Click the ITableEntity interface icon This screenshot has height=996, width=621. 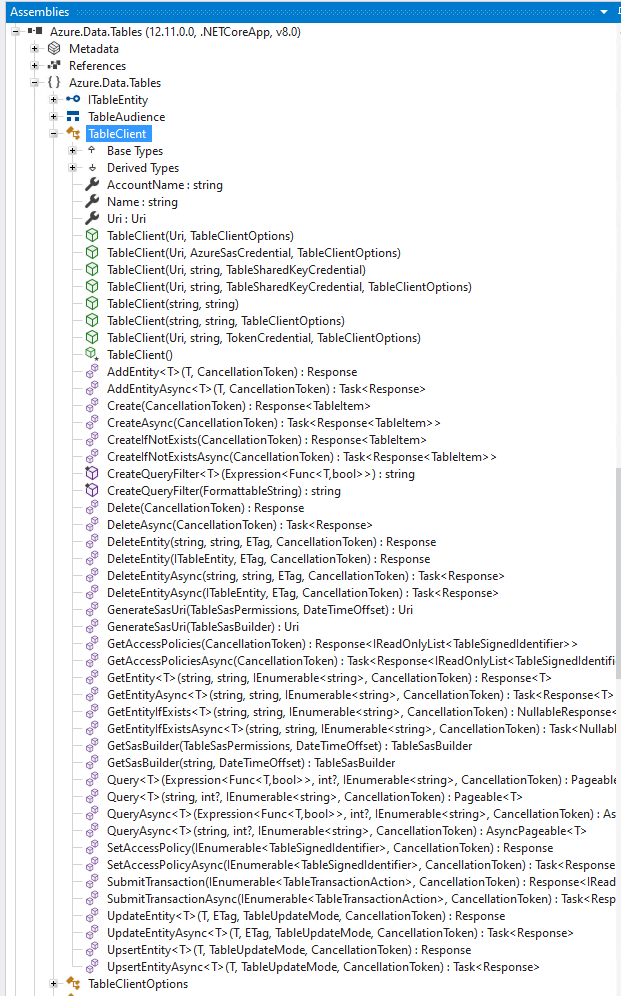coord(73,100)
